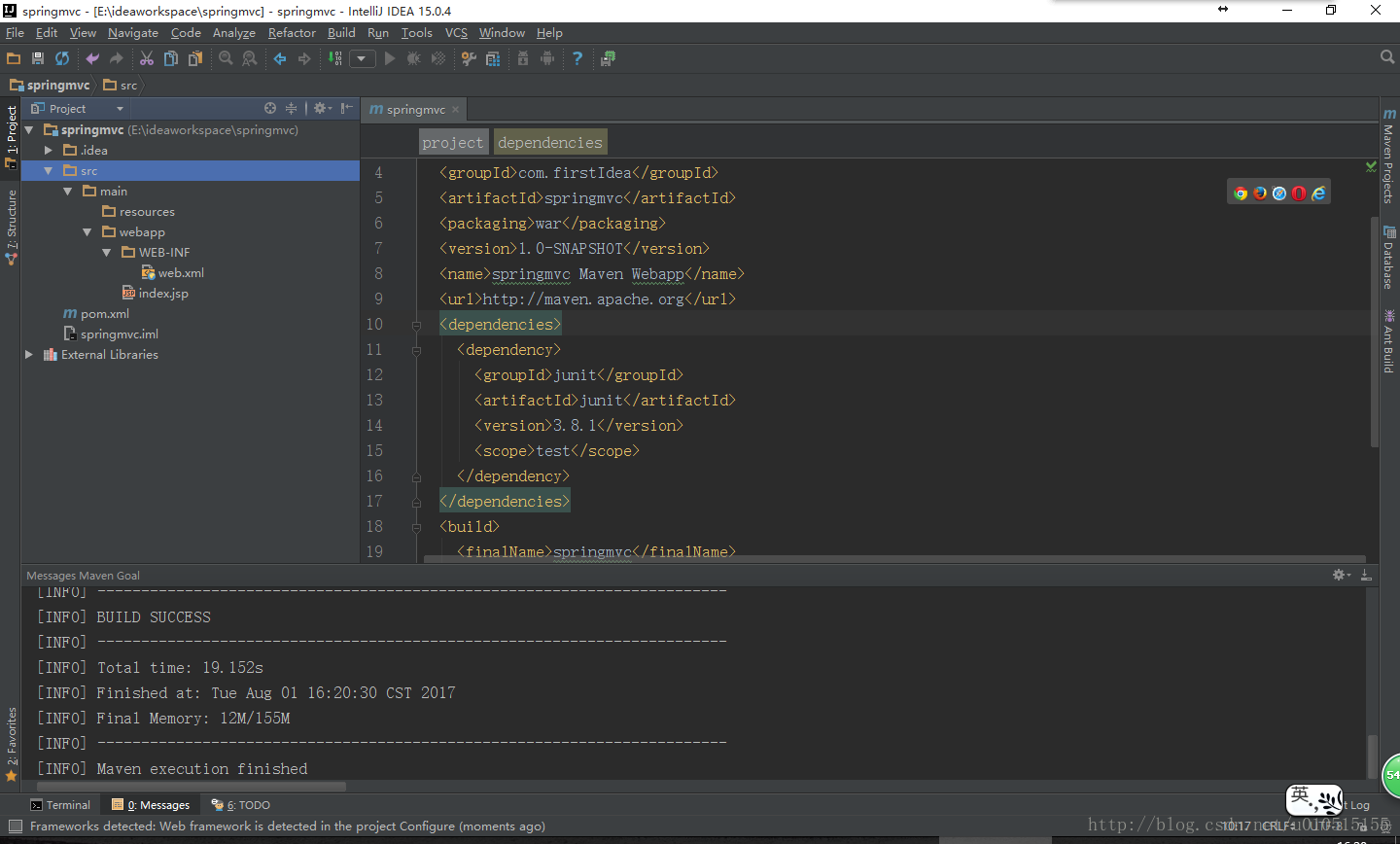Viewport: 1400px width, 844px height.
Task: Open the Terminal tool window
Action: (x=60, y=804)
